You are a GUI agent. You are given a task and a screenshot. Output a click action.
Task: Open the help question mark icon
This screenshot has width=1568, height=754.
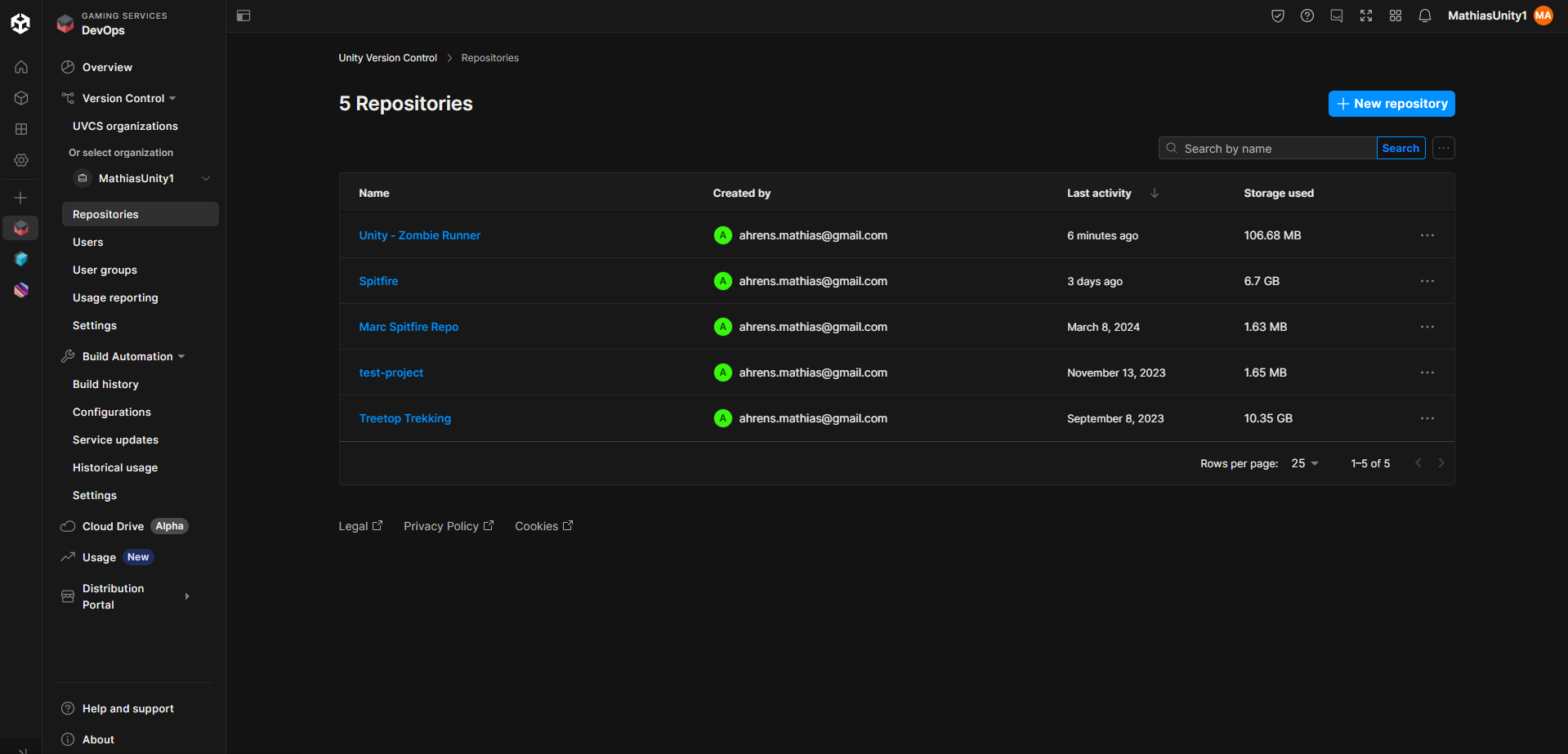click(x=1307, y=16)
